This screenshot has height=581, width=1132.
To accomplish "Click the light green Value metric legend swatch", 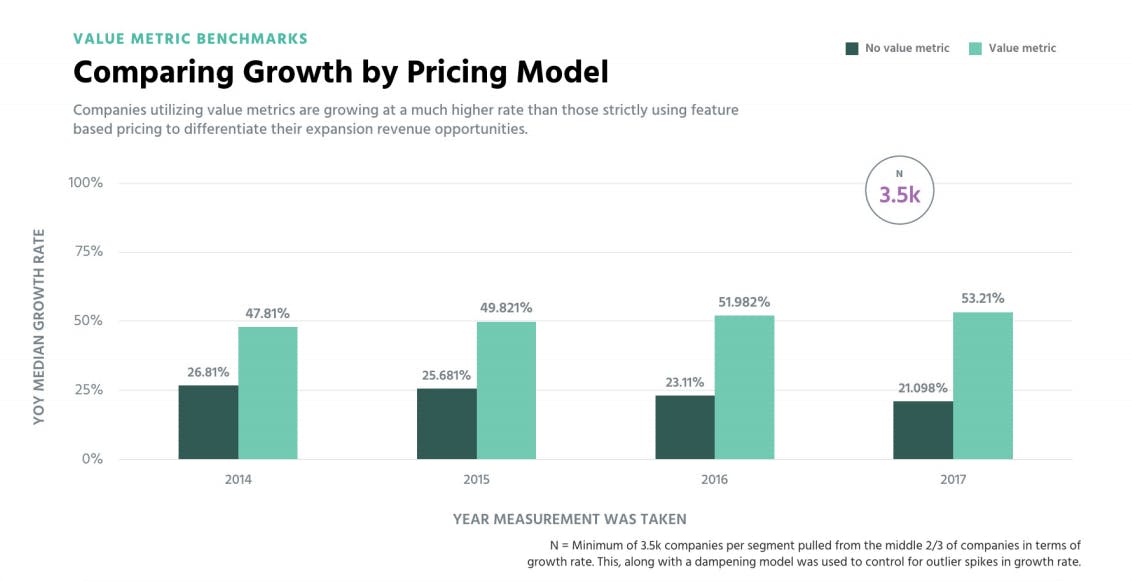I will coord(975,48).
